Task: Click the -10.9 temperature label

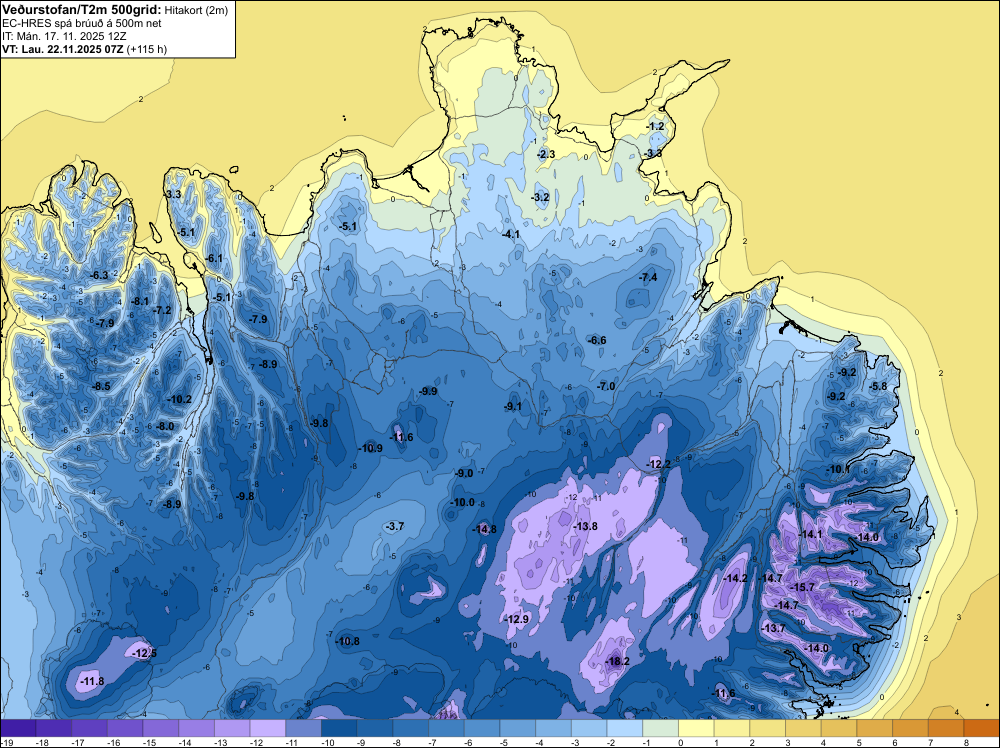Action: (370, 448)
